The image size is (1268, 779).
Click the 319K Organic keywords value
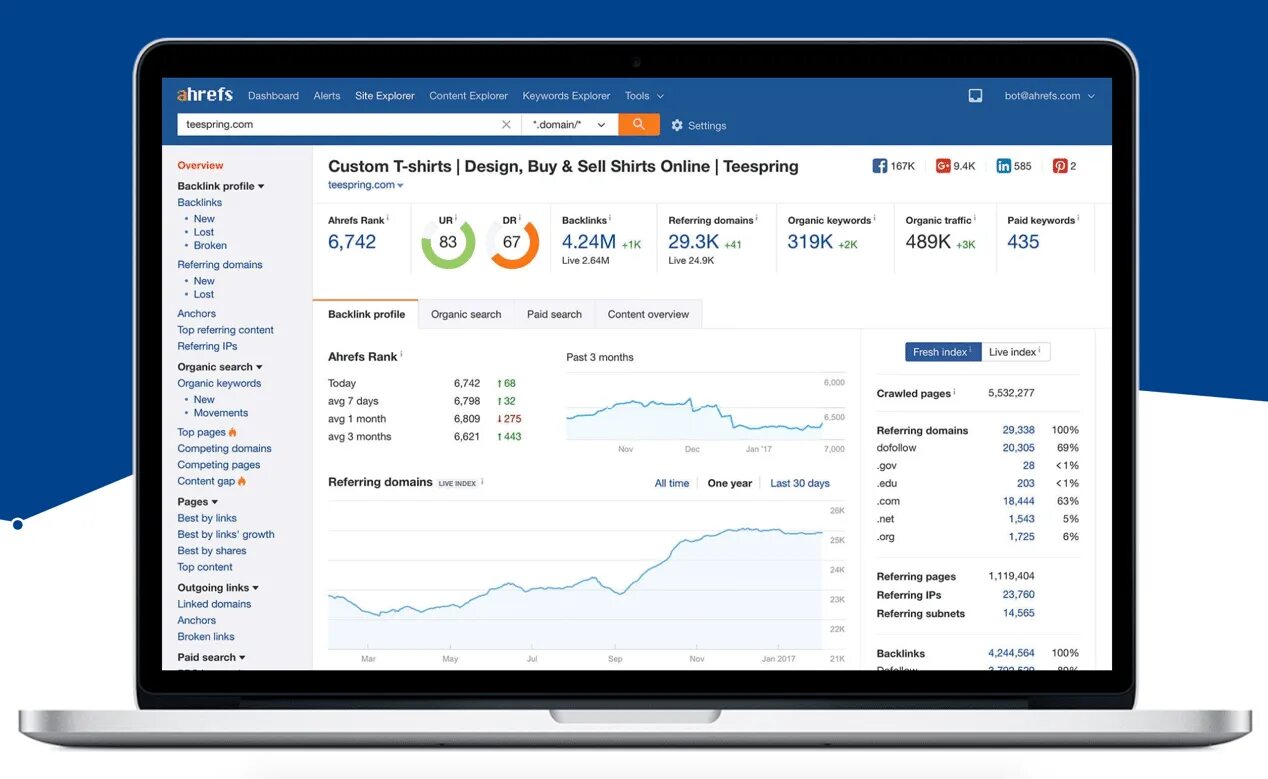tap(810, 242)
